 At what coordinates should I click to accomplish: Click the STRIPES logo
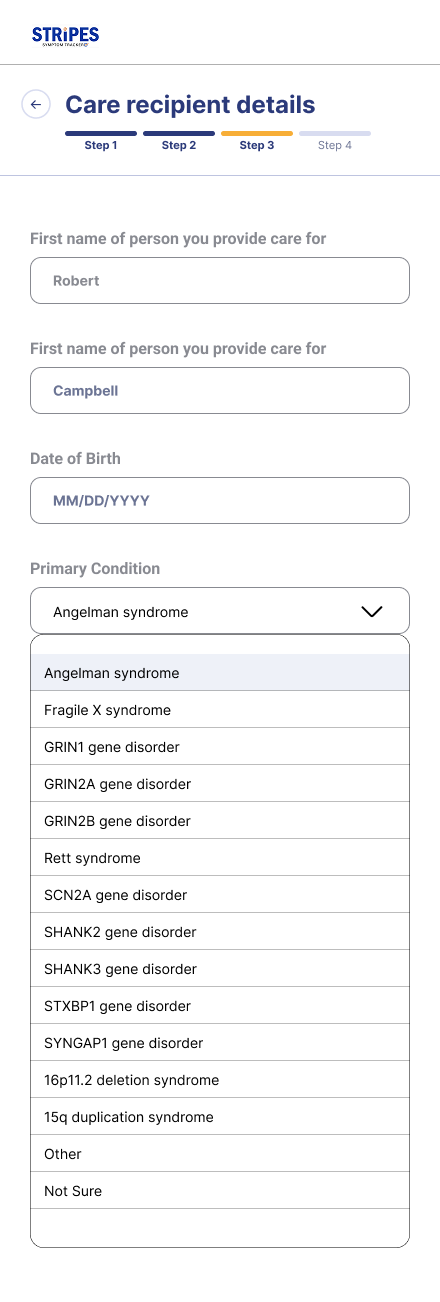[66, 37]
